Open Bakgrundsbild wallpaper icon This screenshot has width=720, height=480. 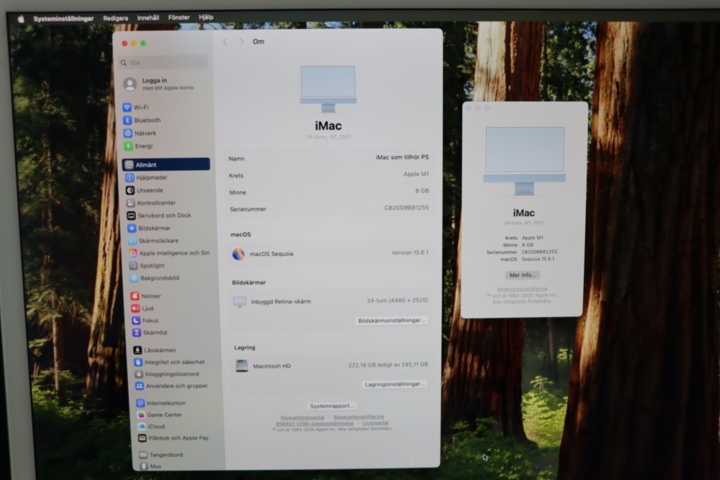point(134,278)
